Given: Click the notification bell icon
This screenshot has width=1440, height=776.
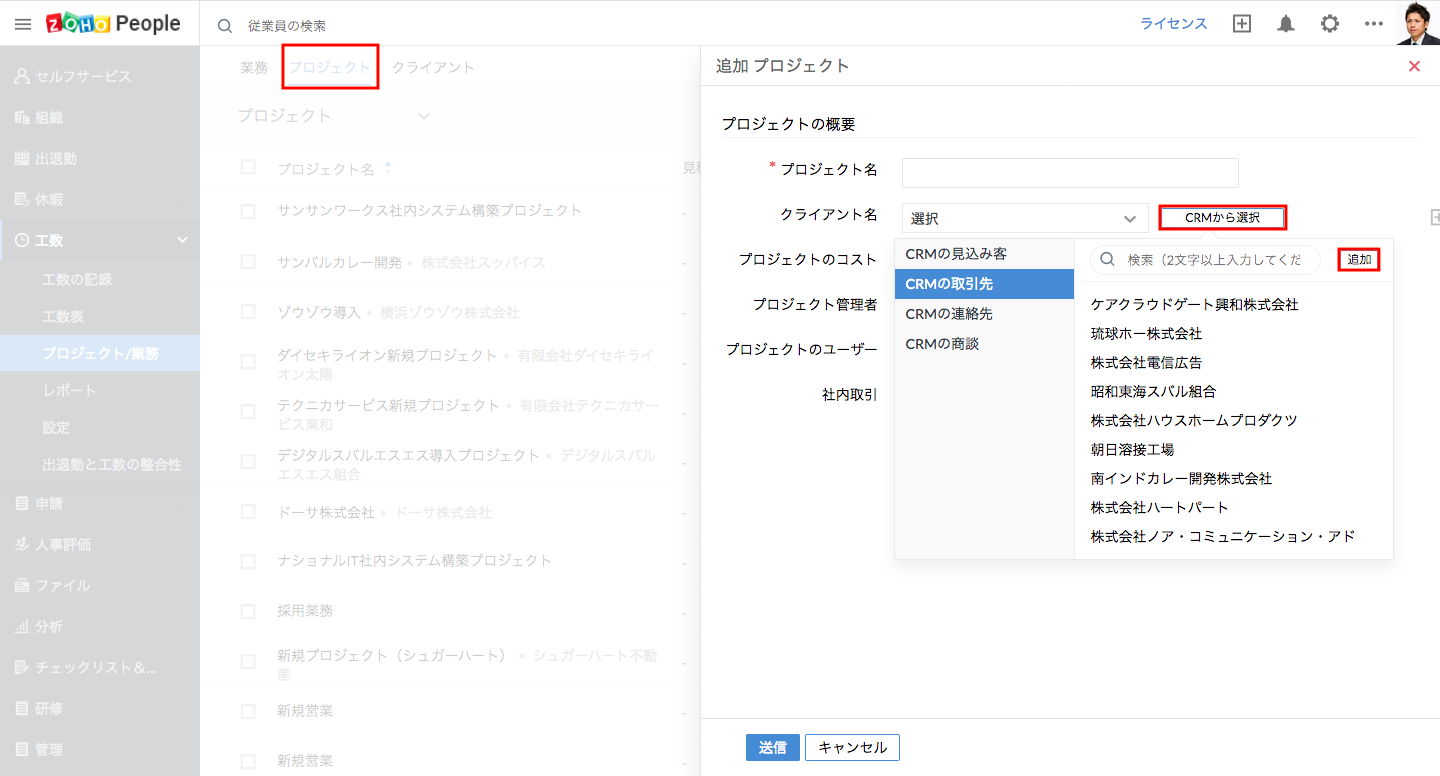Looking at the screenshot, I should [1286, 24].
